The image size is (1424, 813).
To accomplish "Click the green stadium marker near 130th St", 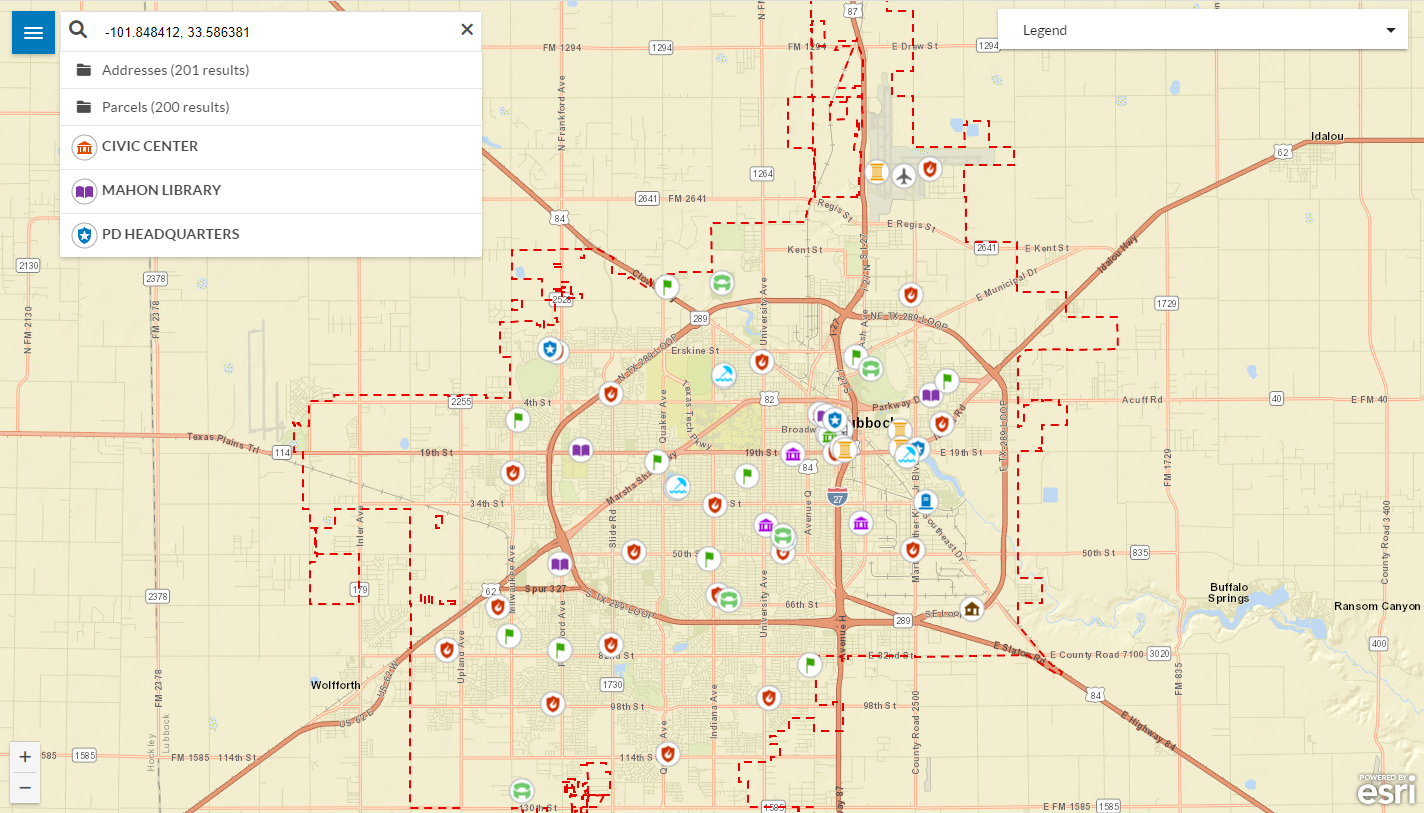I will pyautogui.click(x=521, y=791).
